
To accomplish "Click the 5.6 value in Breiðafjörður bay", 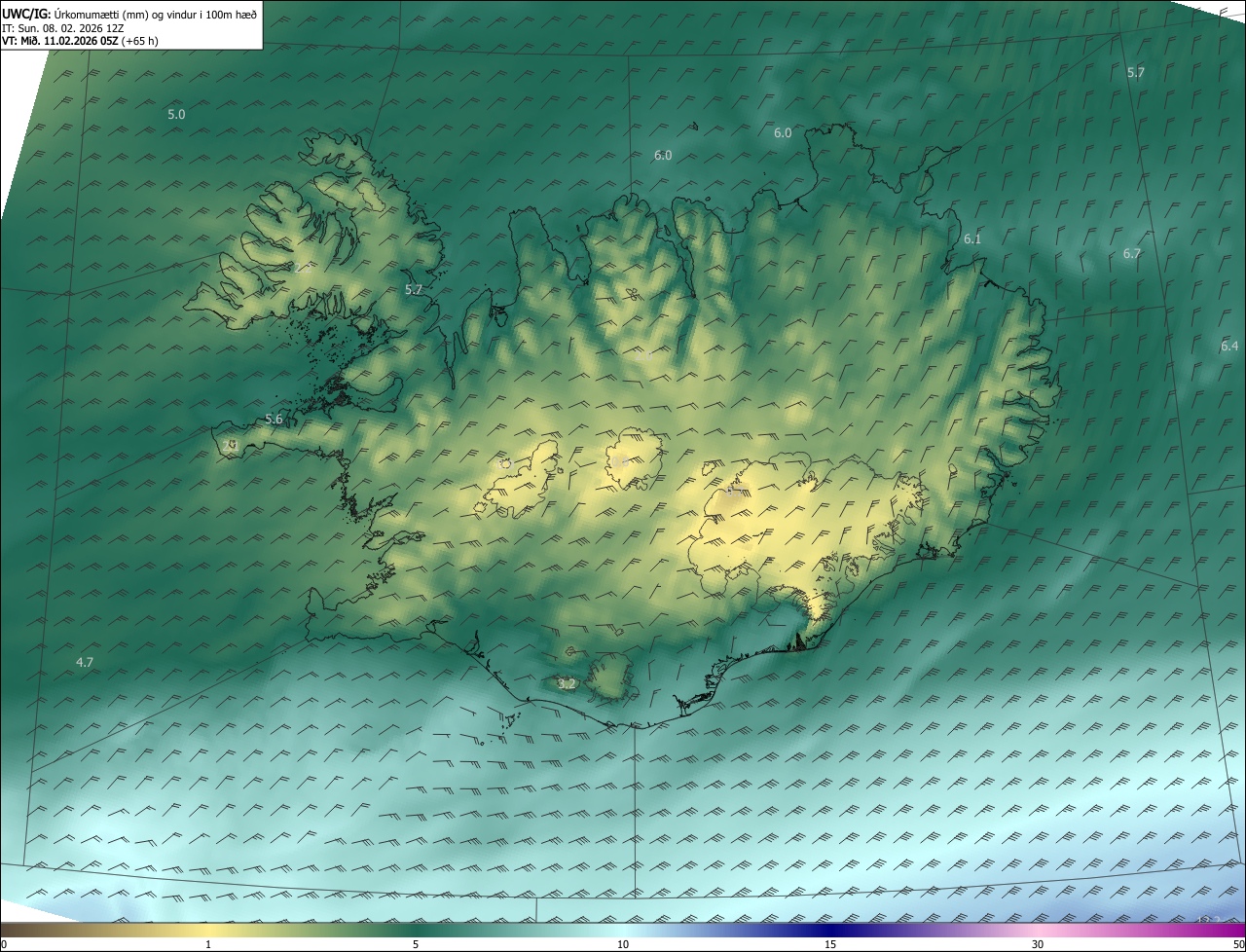I will click(x=274, y=419).
